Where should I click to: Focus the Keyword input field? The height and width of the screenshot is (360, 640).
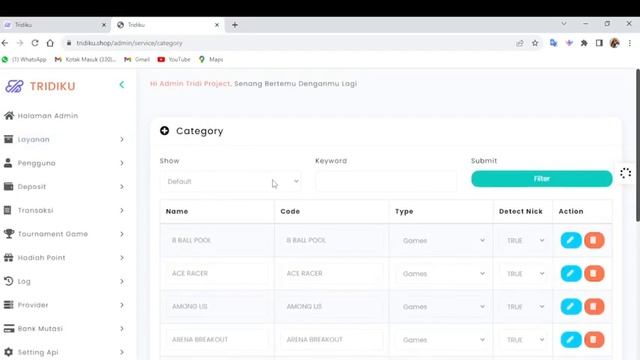(386, 182)
